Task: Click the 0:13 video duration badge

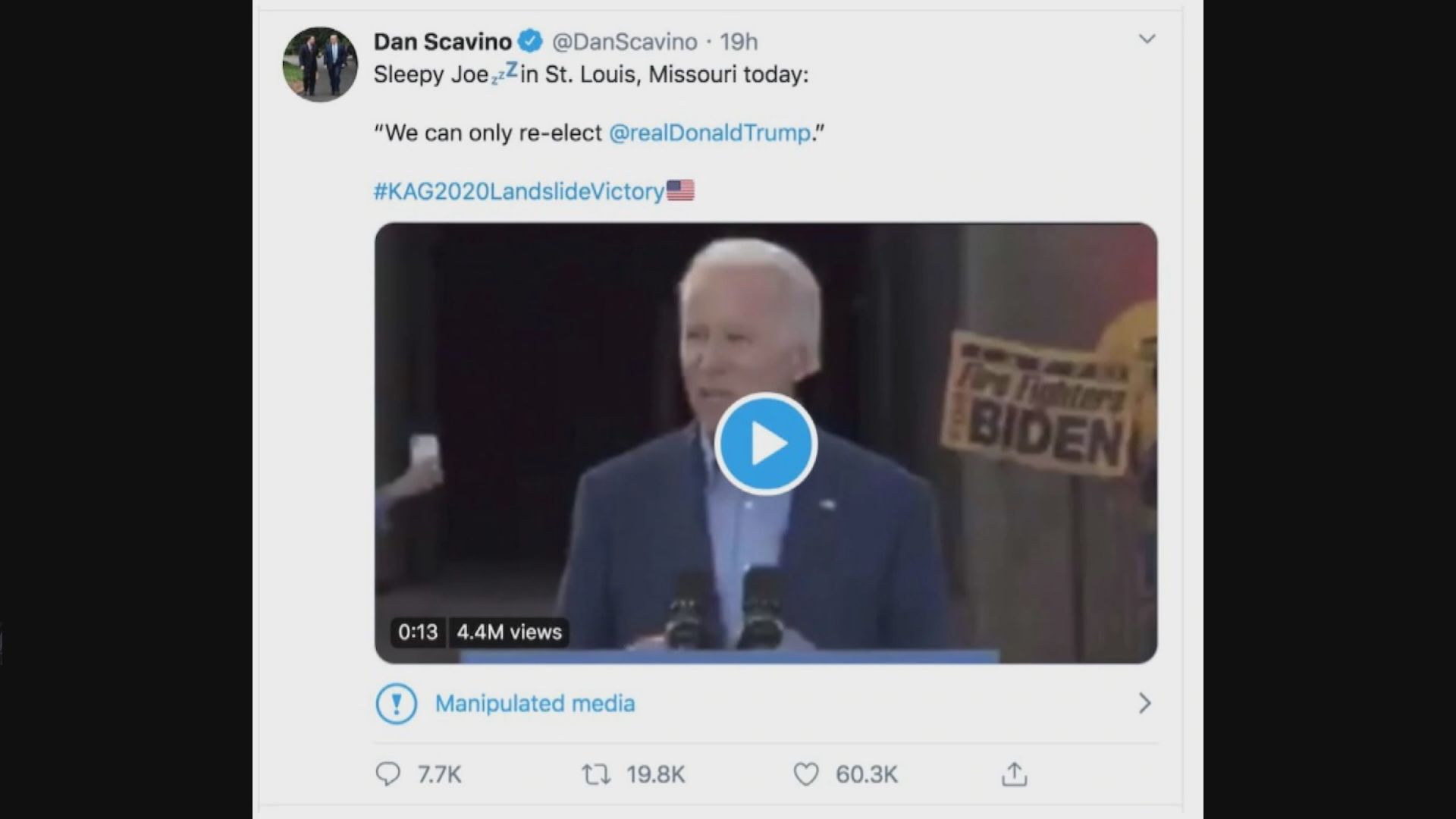Action: coord(418,632)
